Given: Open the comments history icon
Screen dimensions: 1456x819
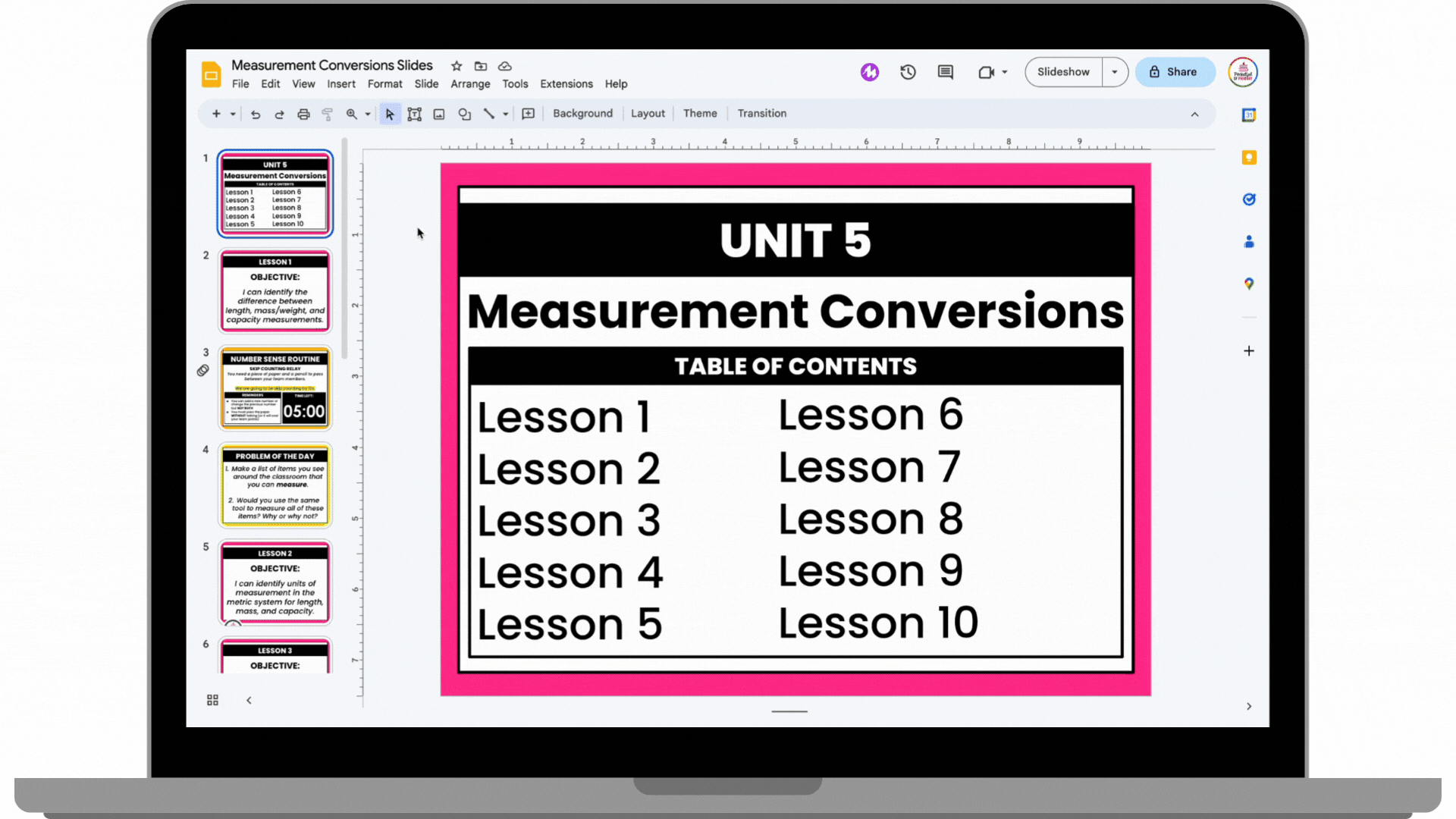Looking at the screenshot, I should pos(946,72).
